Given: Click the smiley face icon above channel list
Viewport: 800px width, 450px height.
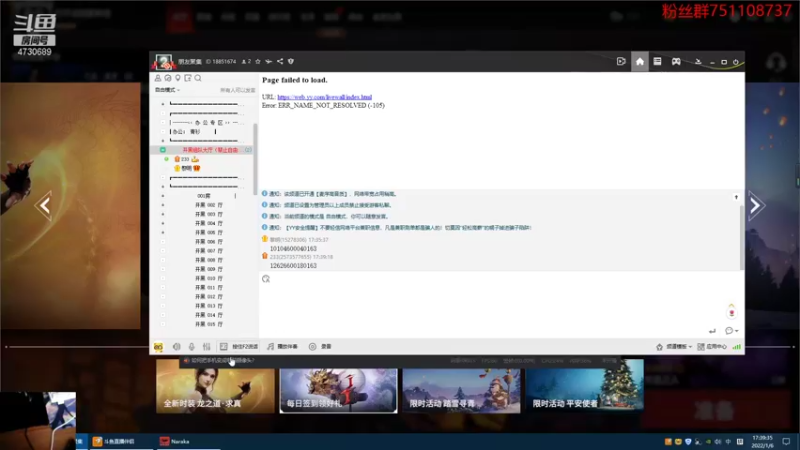Looking at the screenshot, I should tap(168, 78).
